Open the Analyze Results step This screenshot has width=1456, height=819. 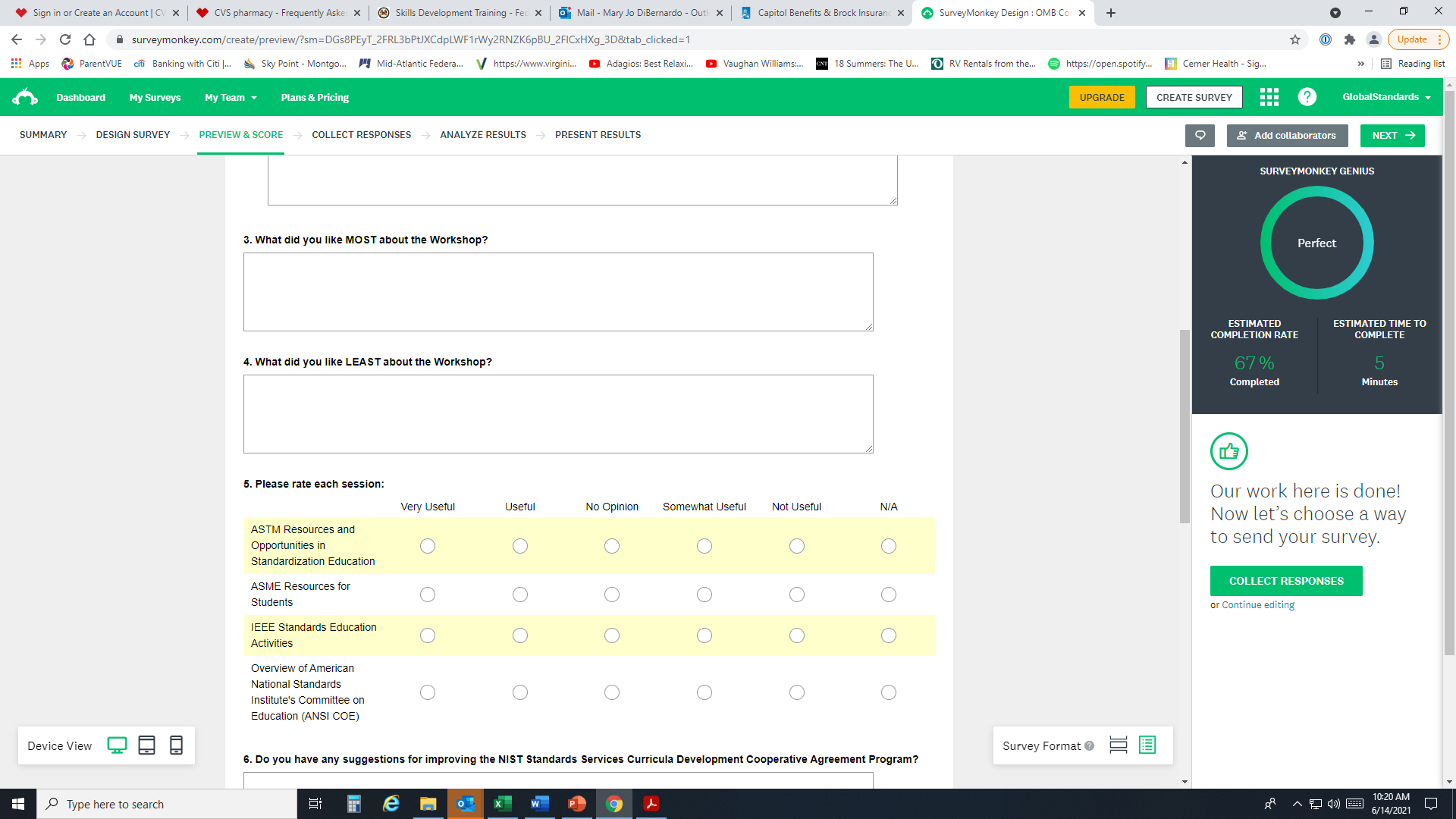coord(483,135)
